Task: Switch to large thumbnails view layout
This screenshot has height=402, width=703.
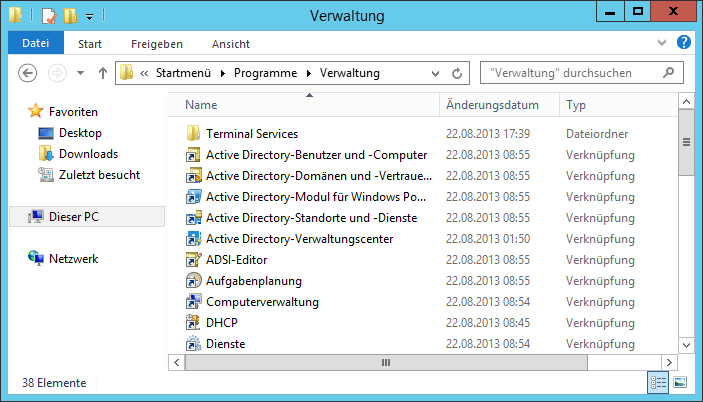Action: pos(680,383)
